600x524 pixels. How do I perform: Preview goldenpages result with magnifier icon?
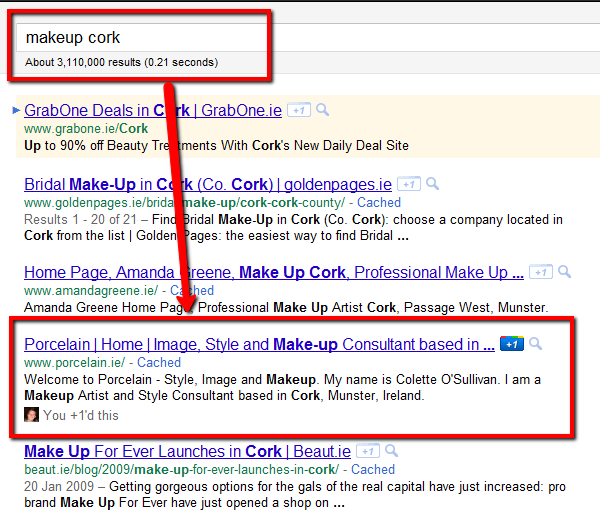point(433,184)
